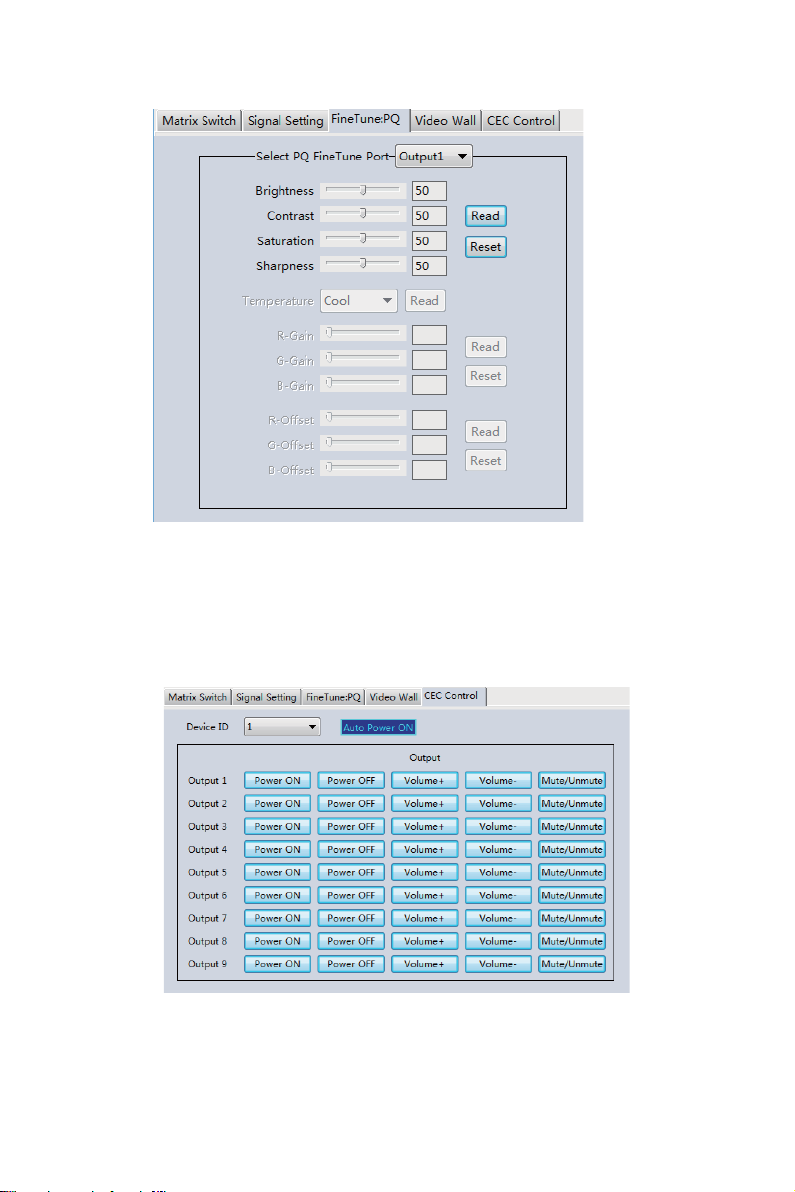Click Reset button in Offset section
This screenshot has height=1192, width=795.
pyautogui.click(x=486, y=461)
